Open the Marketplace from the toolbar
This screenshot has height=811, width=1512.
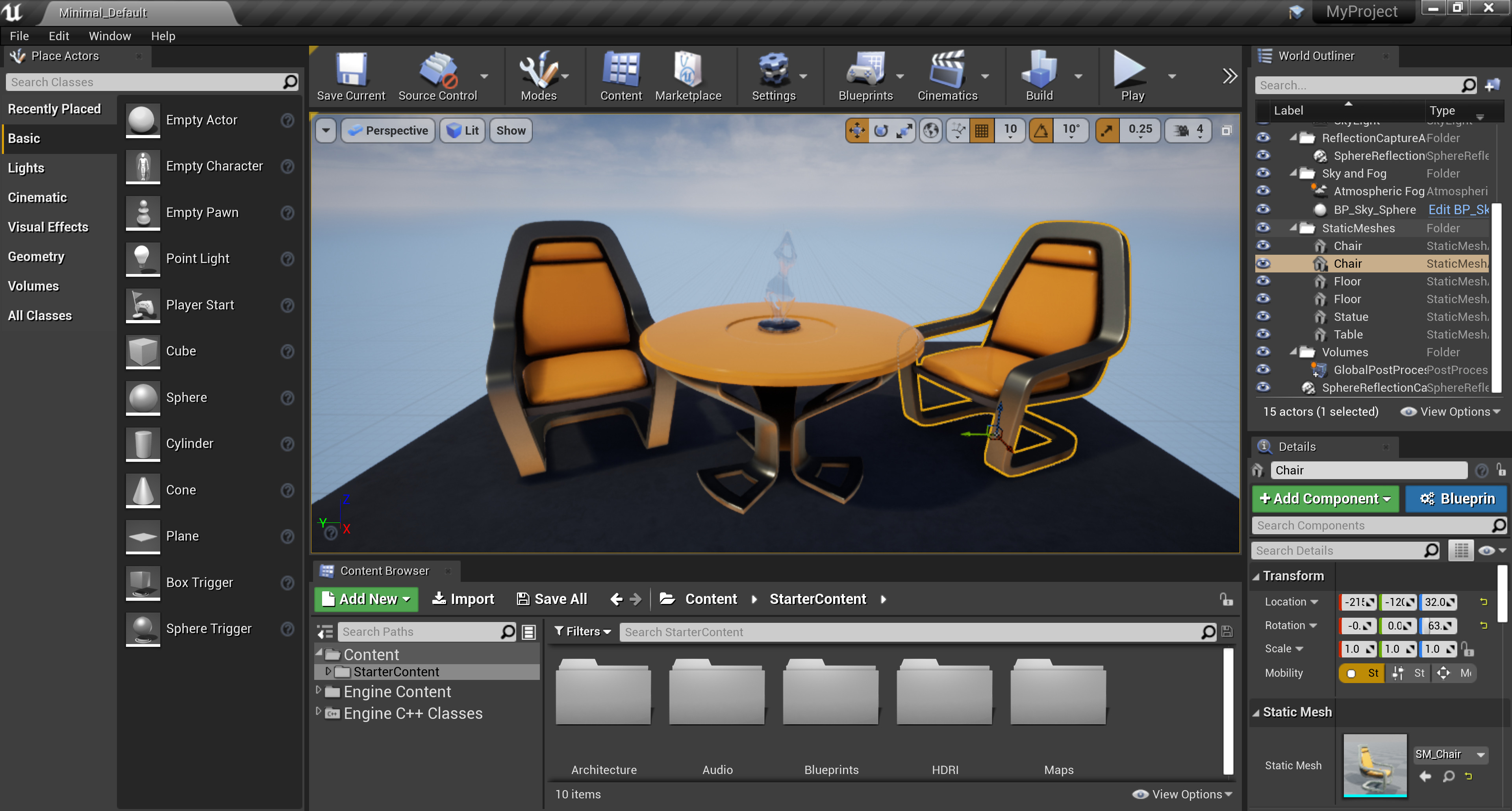688,76
